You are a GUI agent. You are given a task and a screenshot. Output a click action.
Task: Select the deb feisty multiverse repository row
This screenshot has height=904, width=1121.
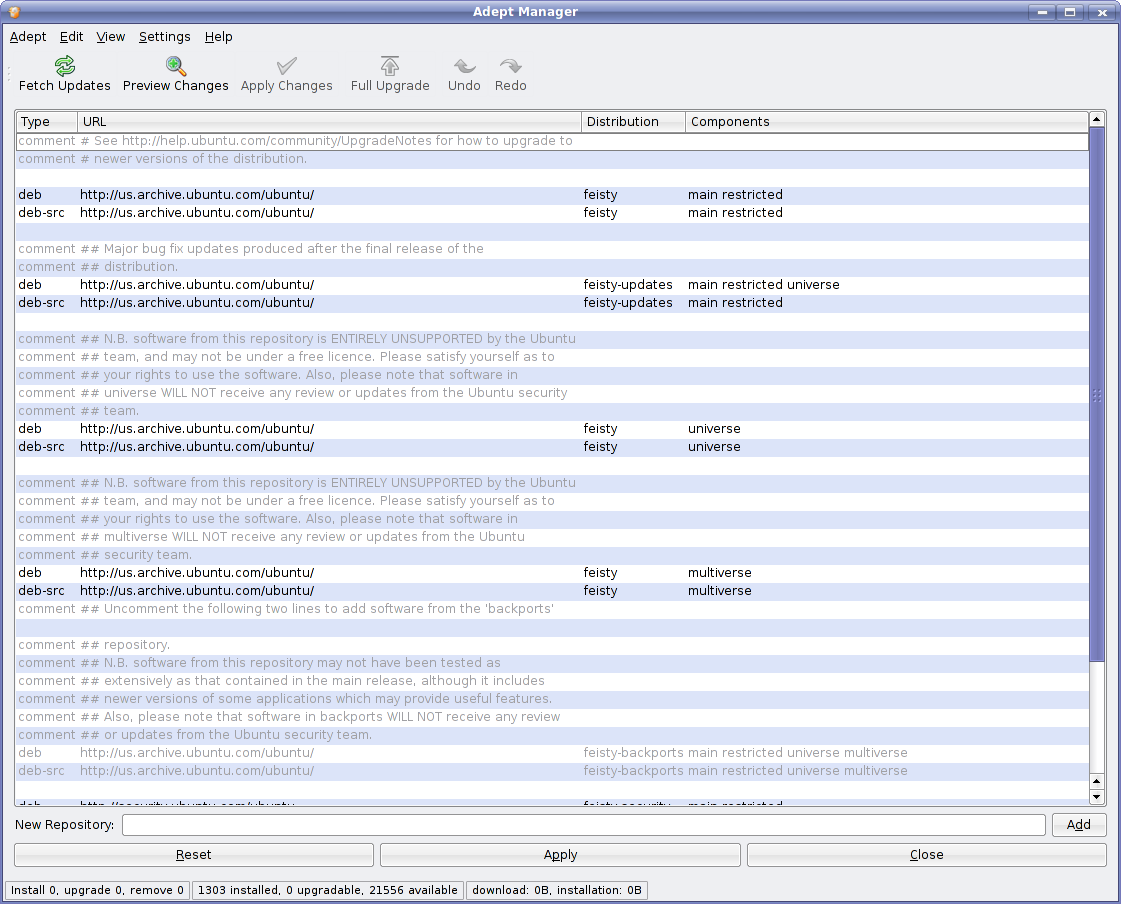(400, 573)
